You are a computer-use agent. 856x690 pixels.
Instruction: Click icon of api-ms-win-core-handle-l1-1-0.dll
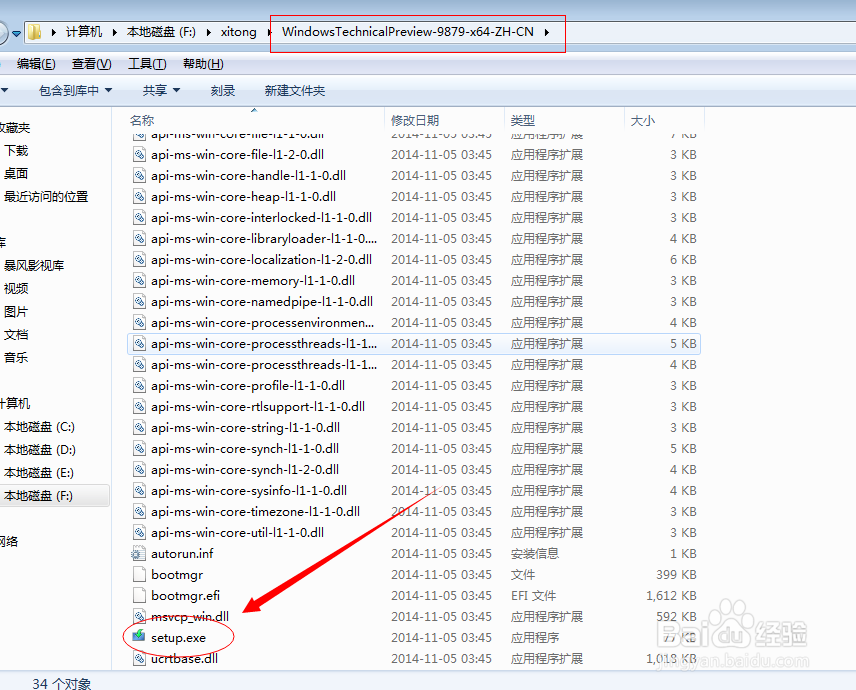click(x=139, y=175)
